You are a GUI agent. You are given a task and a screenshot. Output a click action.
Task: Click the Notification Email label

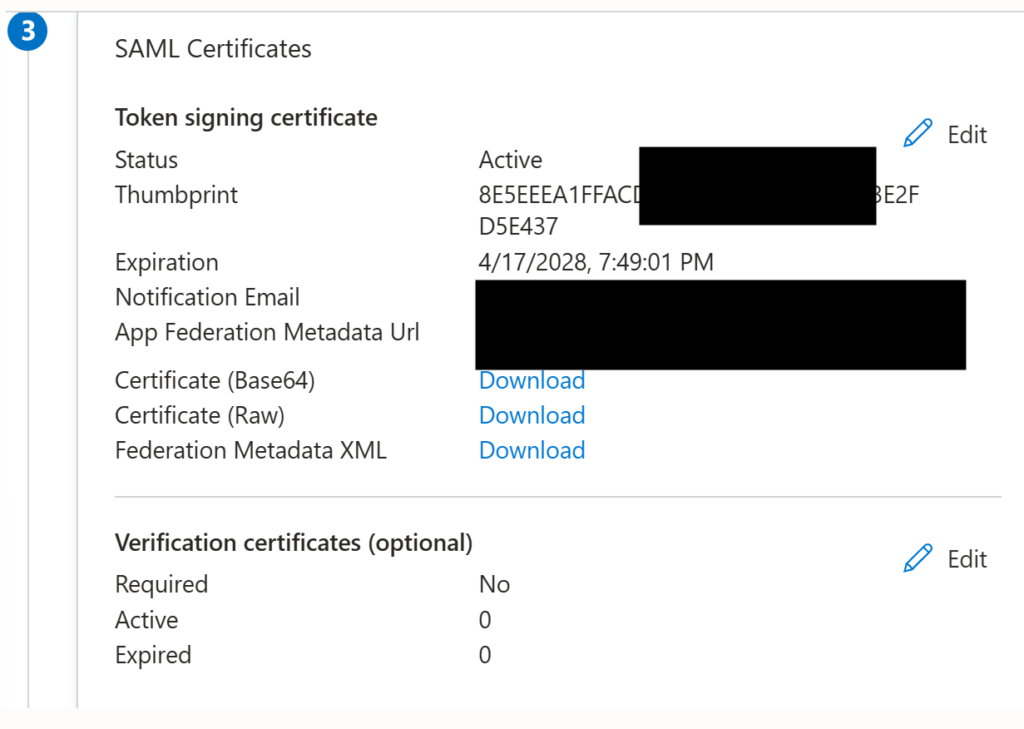(x=207, y=297)
